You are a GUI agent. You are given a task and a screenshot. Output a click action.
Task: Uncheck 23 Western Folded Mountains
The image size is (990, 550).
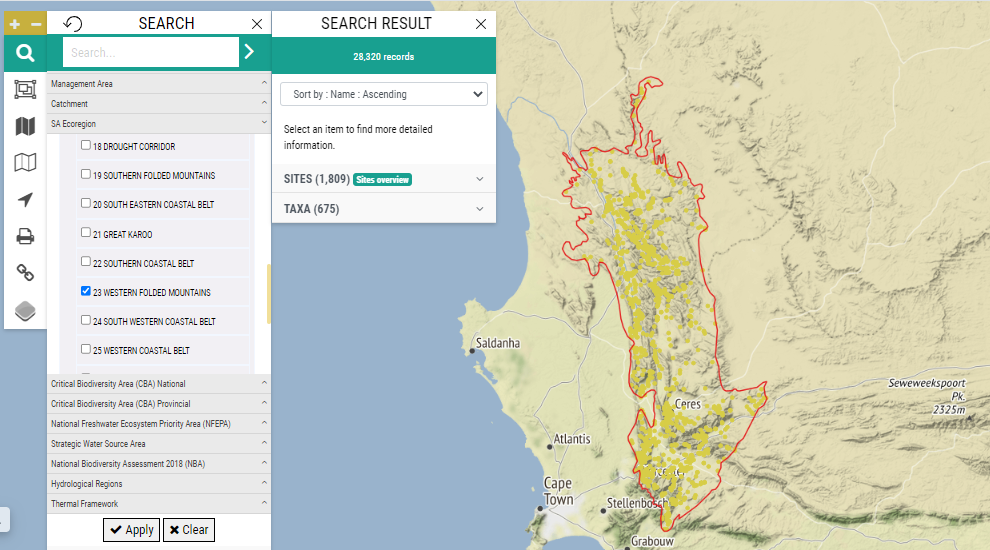tap(86, 291)
